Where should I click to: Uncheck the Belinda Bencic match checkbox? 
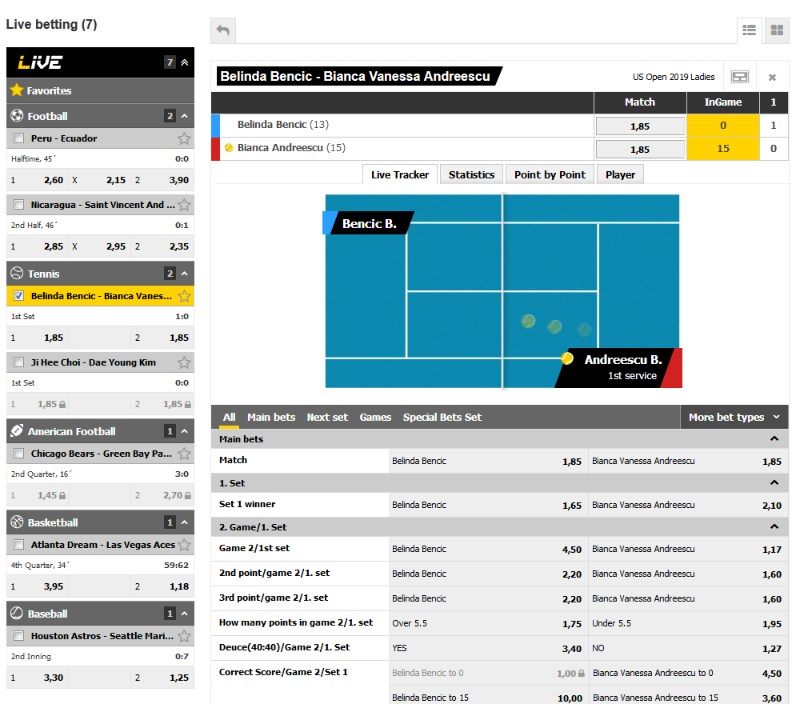[18, 296]
